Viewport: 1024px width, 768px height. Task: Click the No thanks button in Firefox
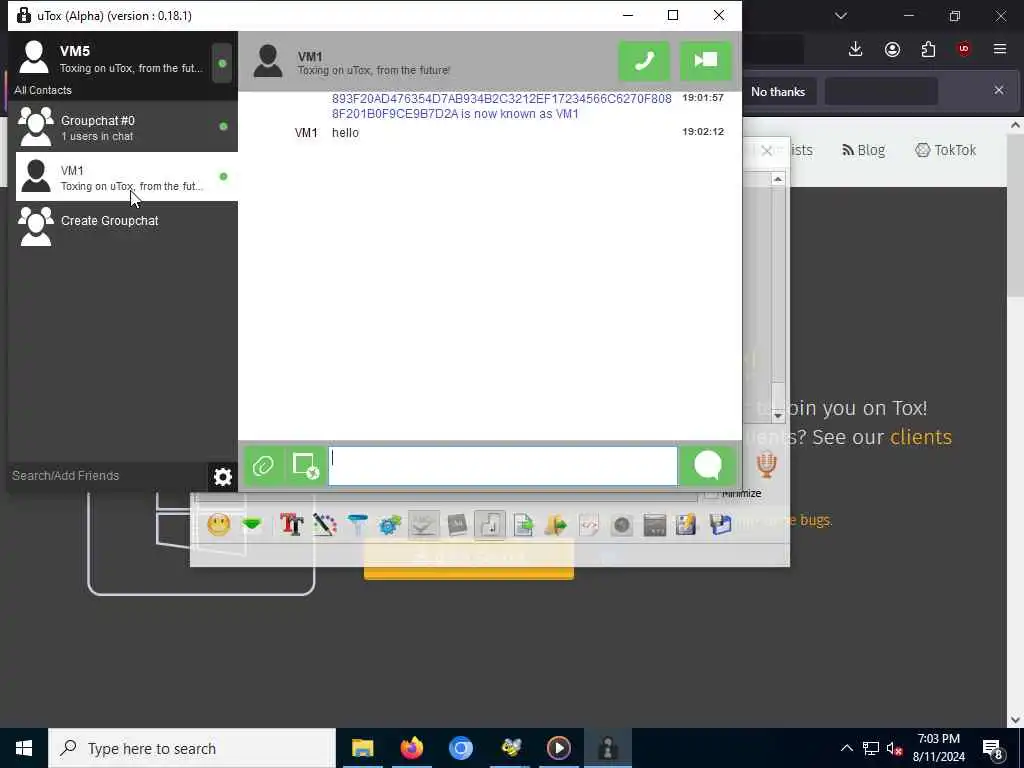[778, 91]
